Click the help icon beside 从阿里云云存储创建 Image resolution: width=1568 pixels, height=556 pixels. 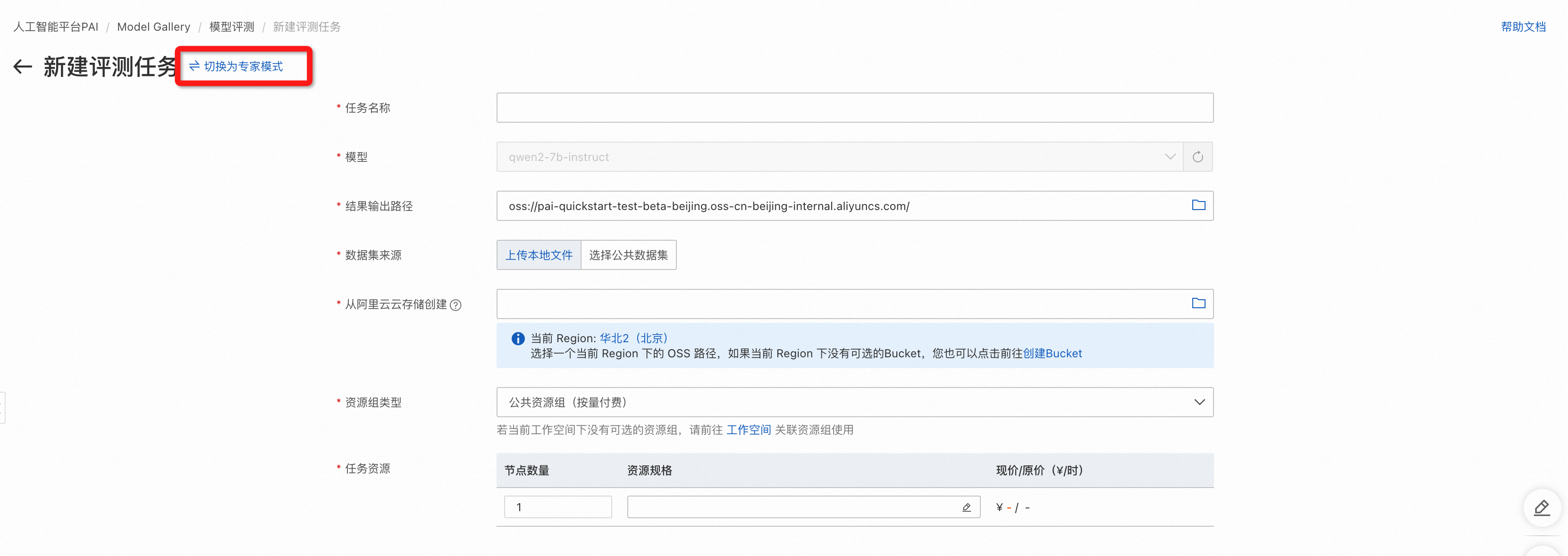point(455,304)
